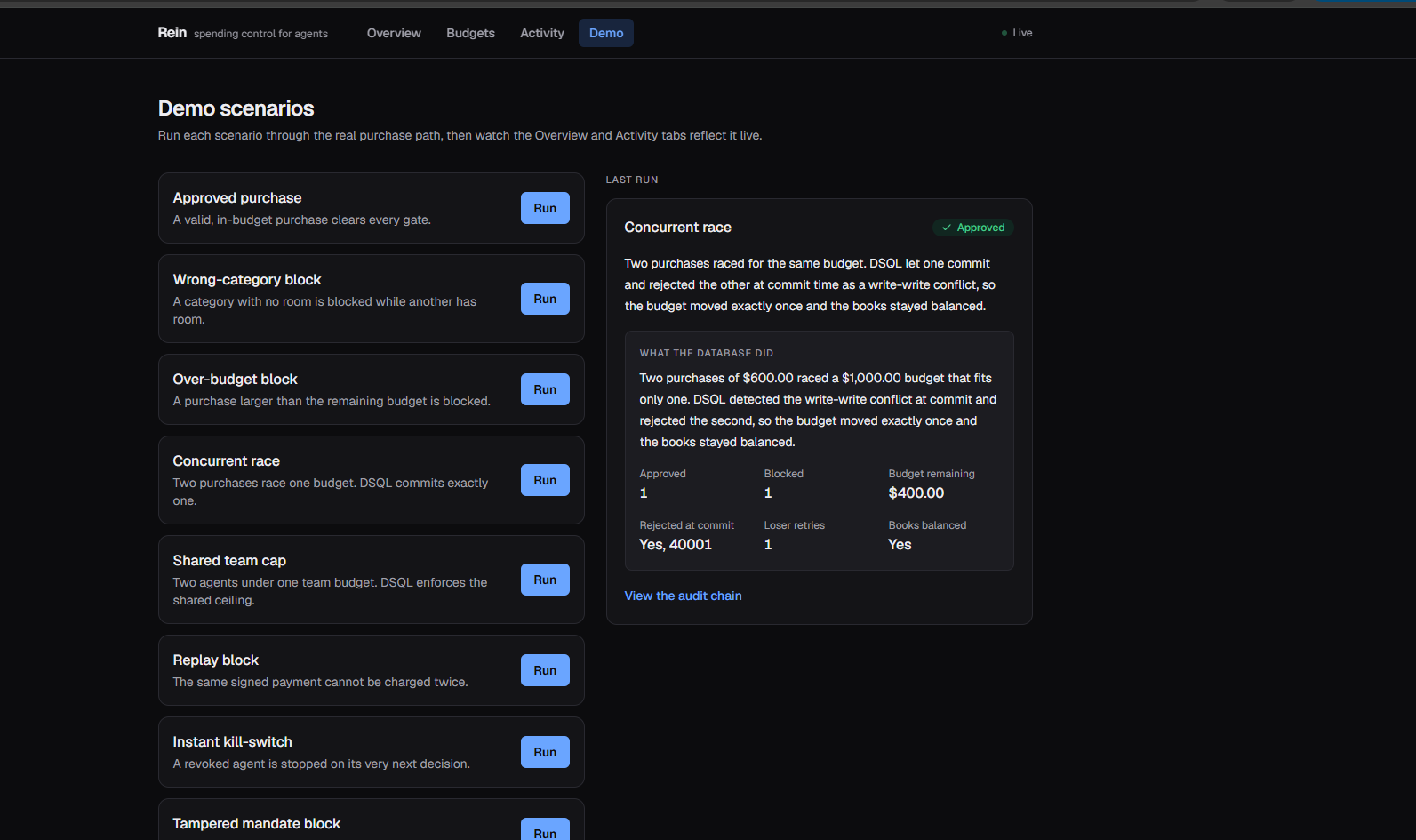Run the Shared team cap scenario
Image resolution: width=1416 pixels, height=840 pixels.
[x=545, y=580]
